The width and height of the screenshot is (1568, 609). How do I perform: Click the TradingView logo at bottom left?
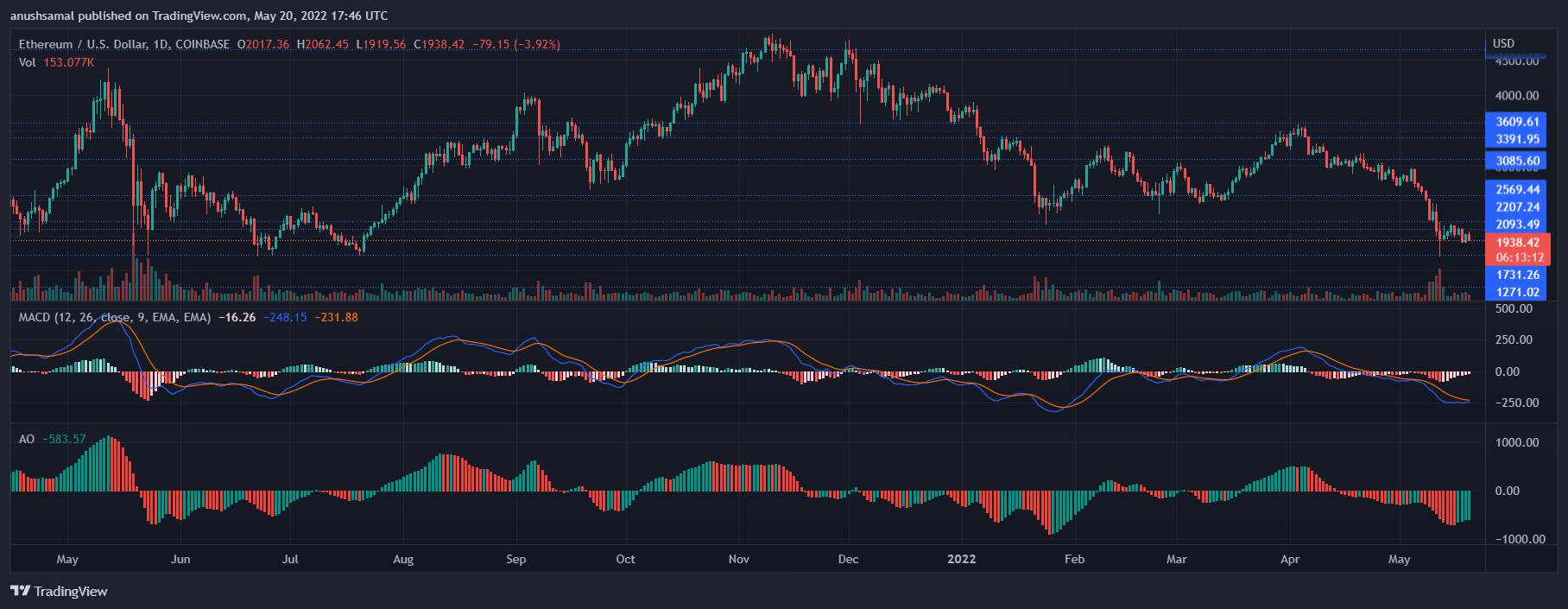(x=59, y=591)
